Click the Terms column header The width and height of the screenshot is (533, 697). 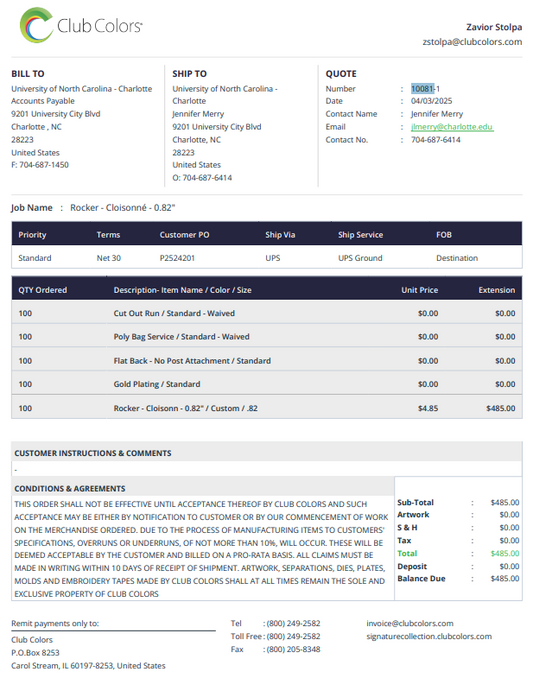pyautogui.click(x=108, y=235)
